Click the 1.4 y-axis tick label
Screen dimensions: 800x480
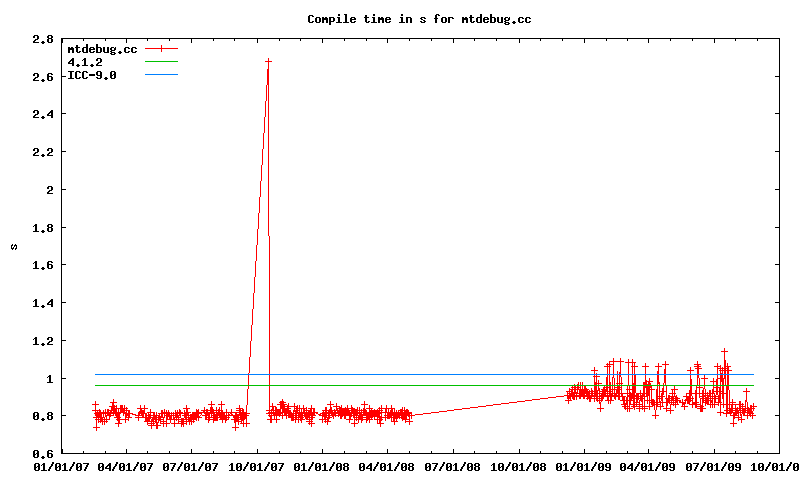[x=42, y=303]
